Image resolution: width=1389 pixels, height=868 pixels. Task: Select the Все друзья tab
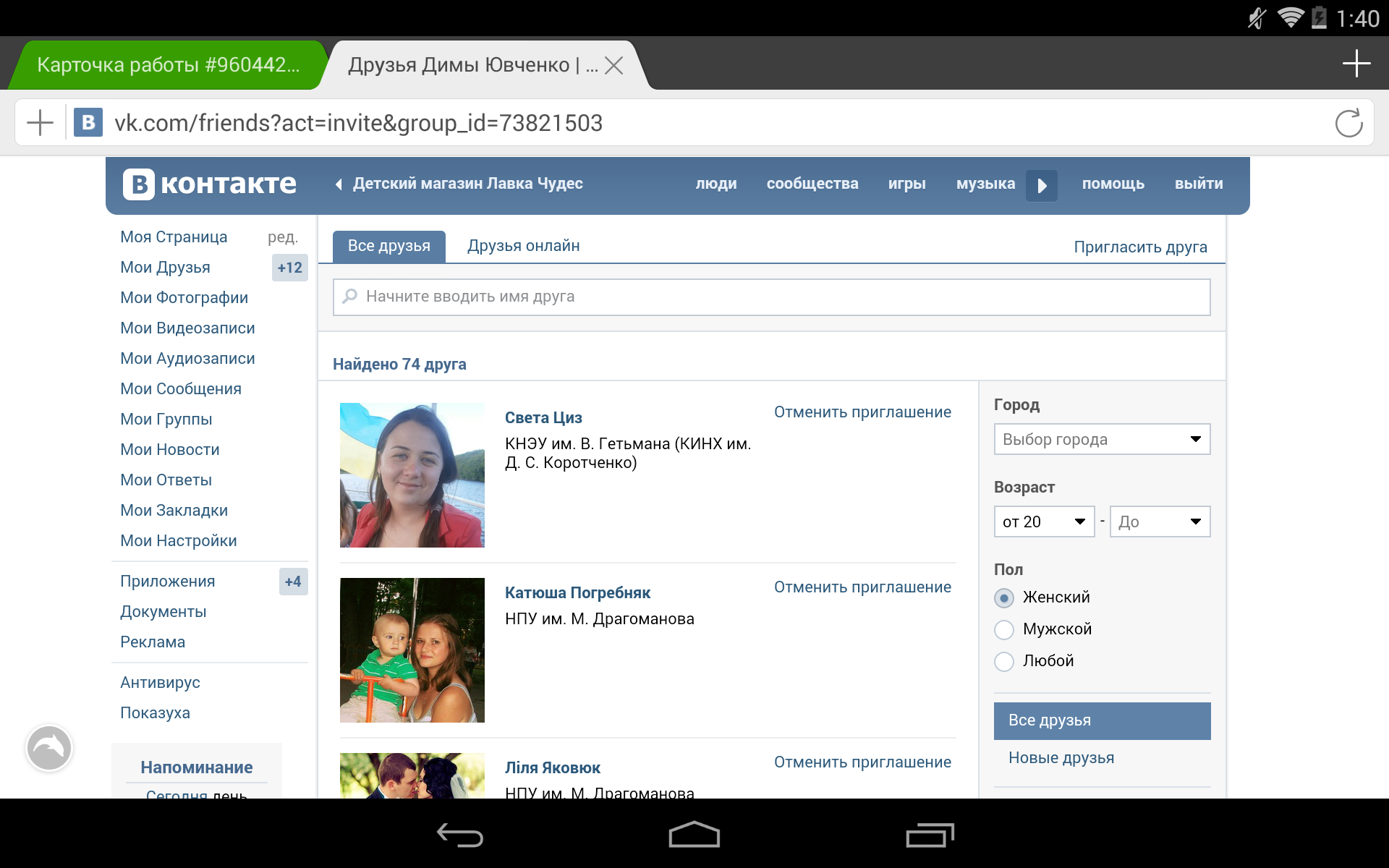389,246
